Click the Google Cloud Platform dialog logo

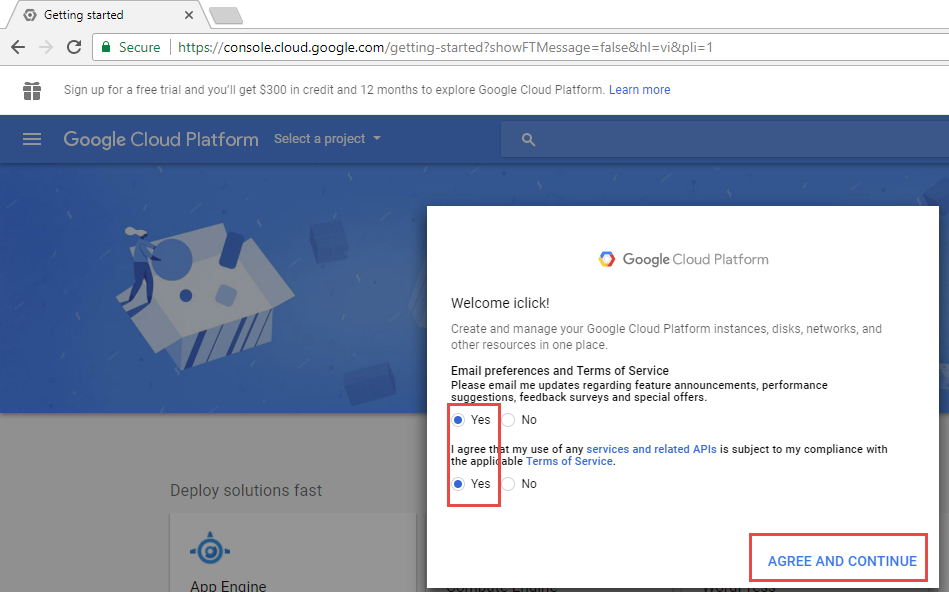click(683, 259)
